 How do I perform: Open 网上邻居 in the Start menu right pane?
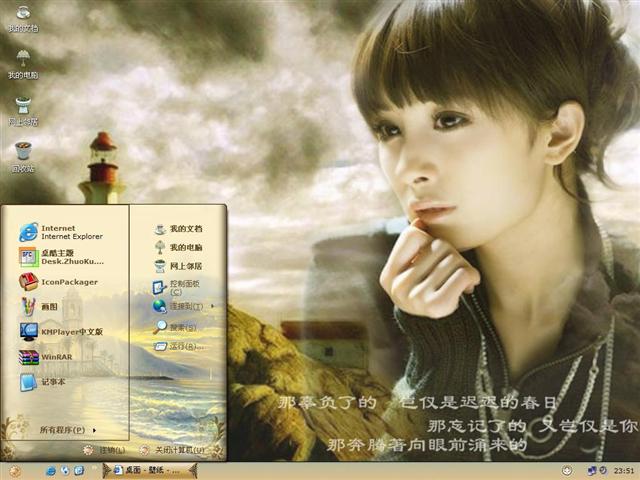point(178,266)
